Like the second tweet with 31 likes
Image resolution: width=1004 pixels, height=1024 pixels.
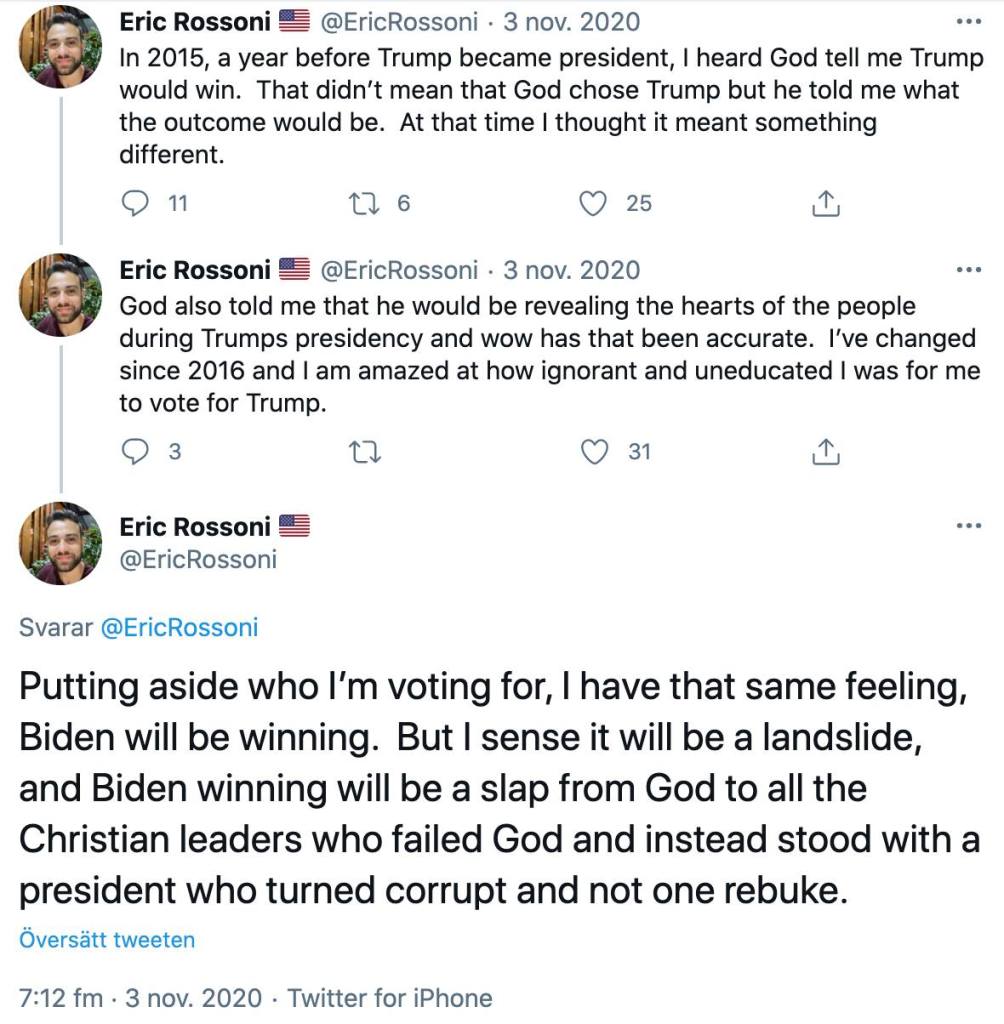pyautogui.click(x=594, y=452)
